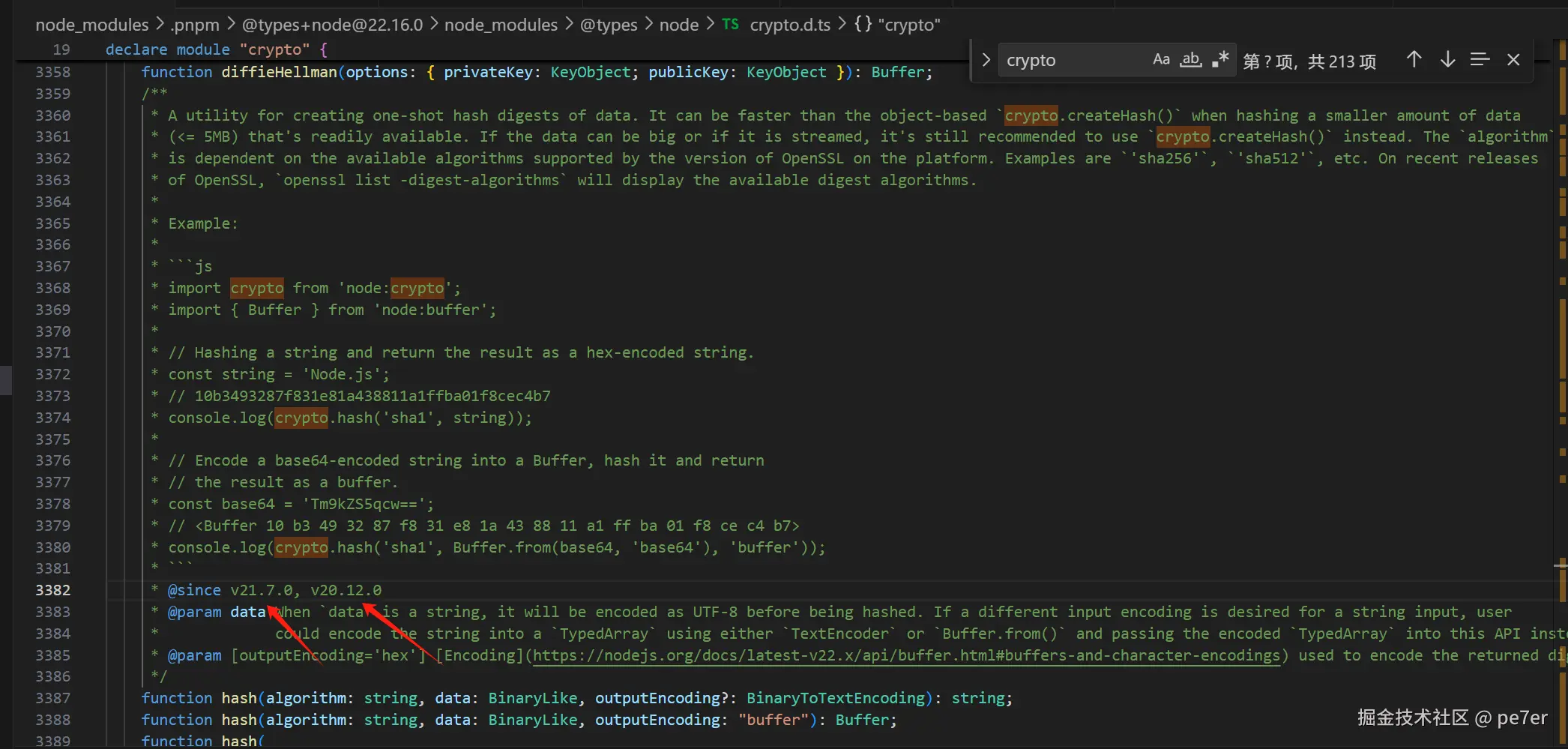Viewport: 1568px width, 749px height.
Task: Toggle Match Whole Word search option
Action: pos(1190,60)
